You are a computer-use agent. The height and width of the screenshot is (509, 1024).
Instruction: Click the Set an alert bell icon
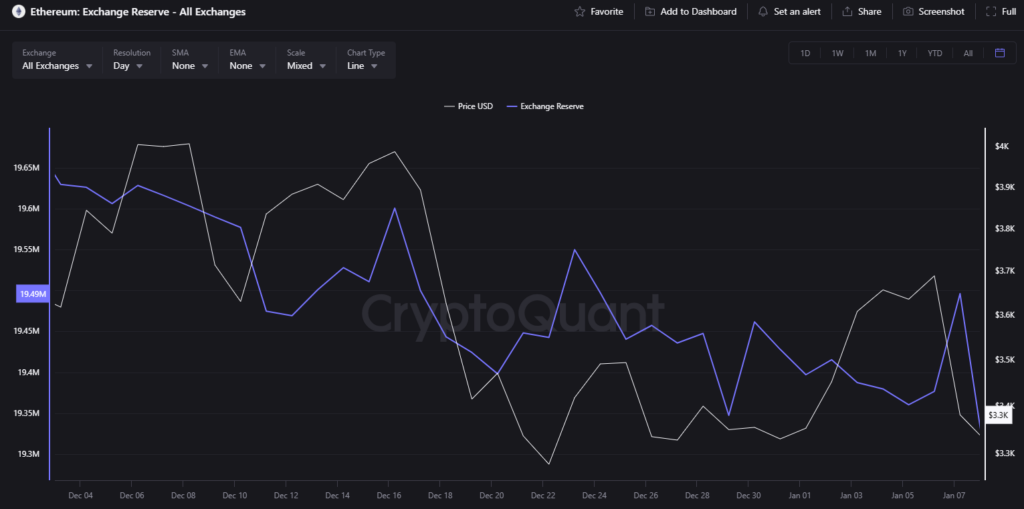763,12
